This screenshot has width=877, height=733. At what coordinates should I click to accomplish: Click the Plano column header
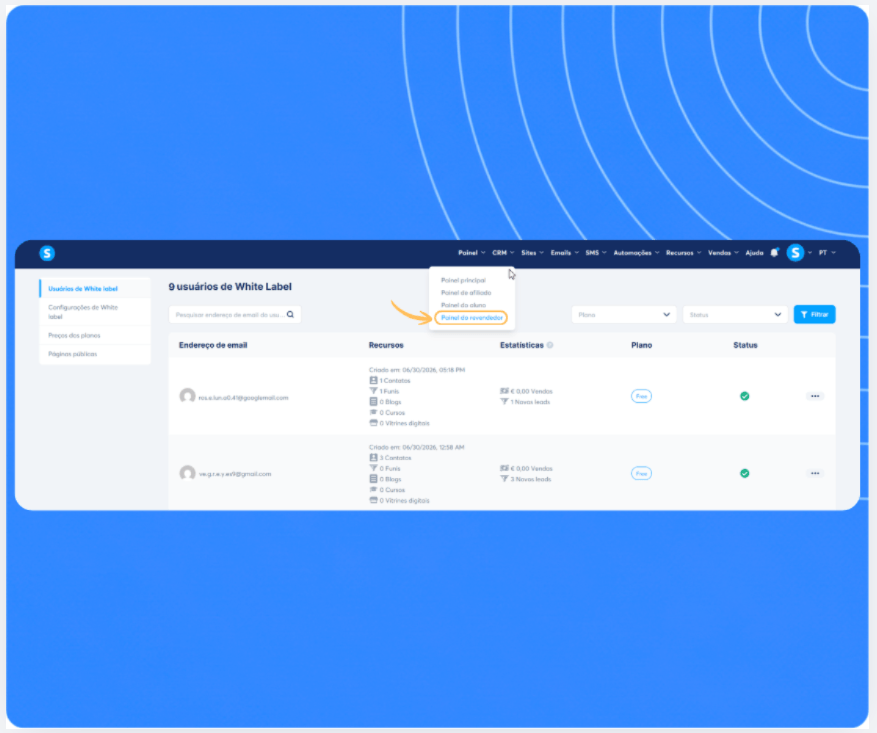click(x=642, y=345)
